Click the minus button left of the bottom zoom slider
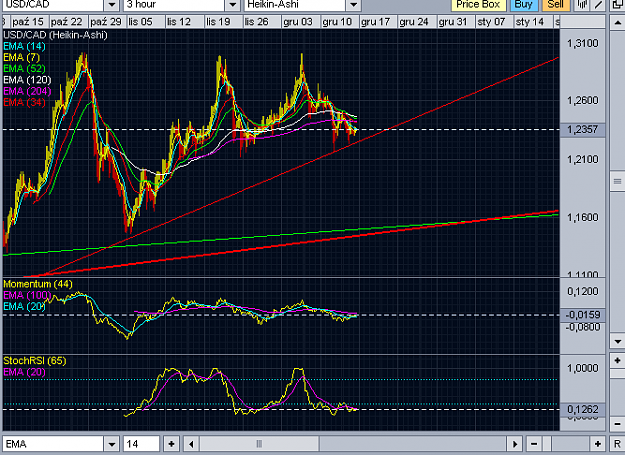This screenshot has height=455, width=625. [534, 443]
